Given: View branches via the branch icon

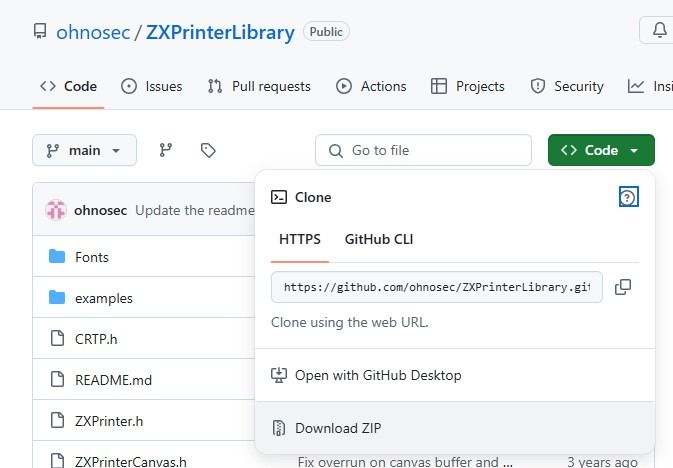Looking at the screenshot, I should tap(166, 150).
